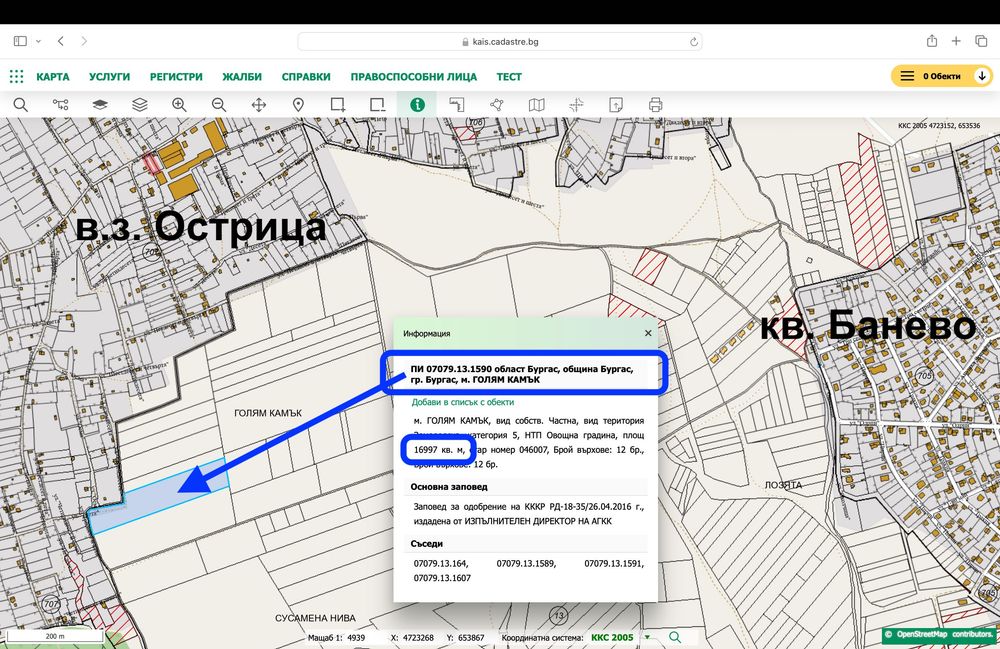Image resolution: width=1000 pixels, height=649 pixels.
Task: Reload the page in Safari
Action: [693, 41]
